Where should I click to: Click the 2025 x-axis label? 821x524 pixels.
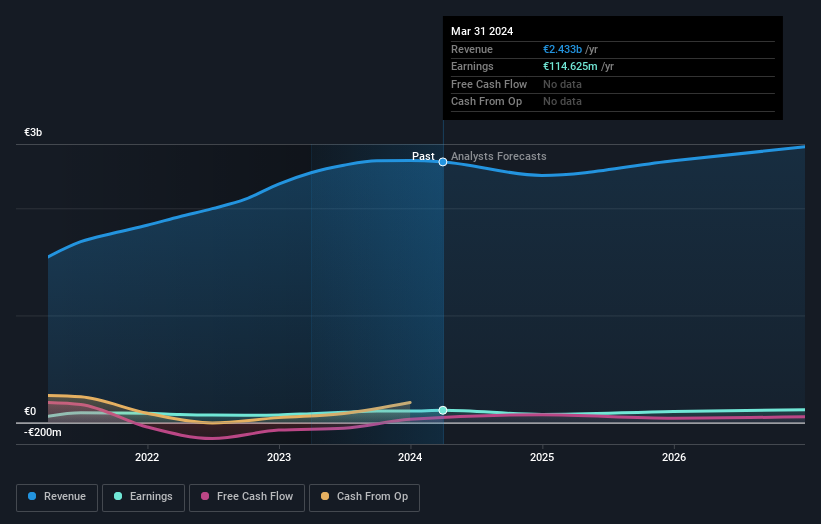542,457
